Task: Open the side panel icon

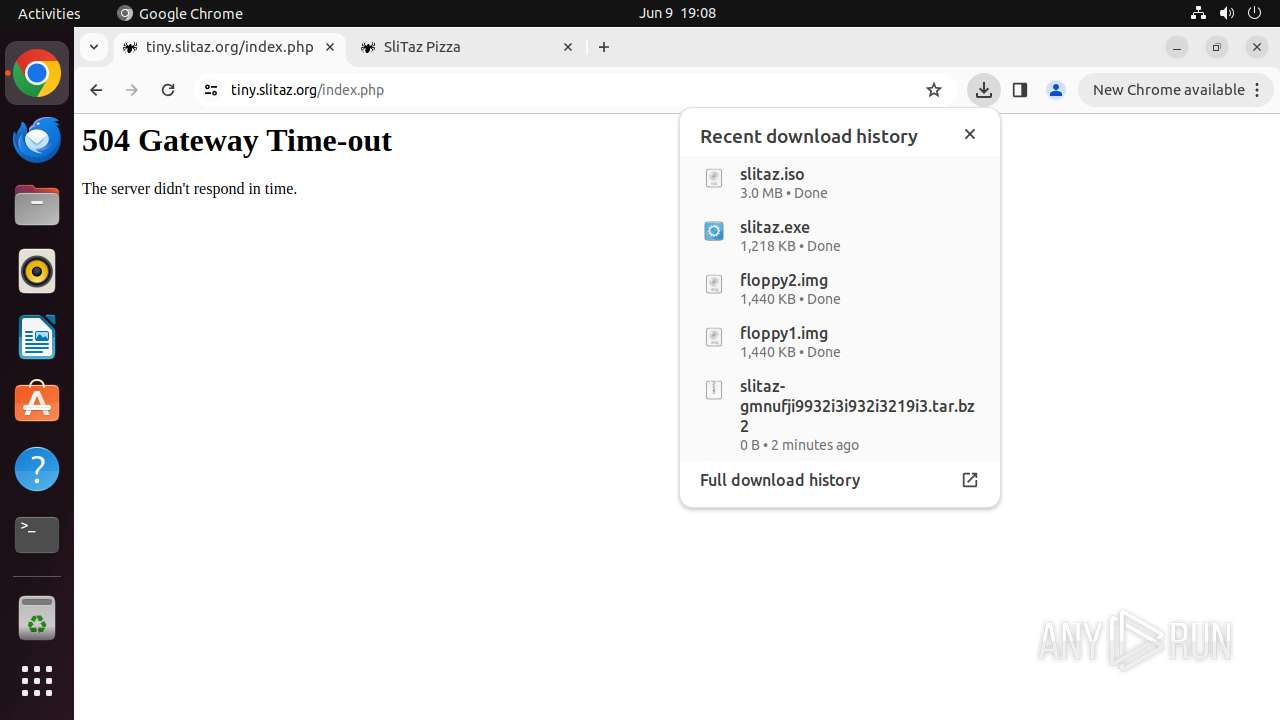Action: coord(1020,90)
